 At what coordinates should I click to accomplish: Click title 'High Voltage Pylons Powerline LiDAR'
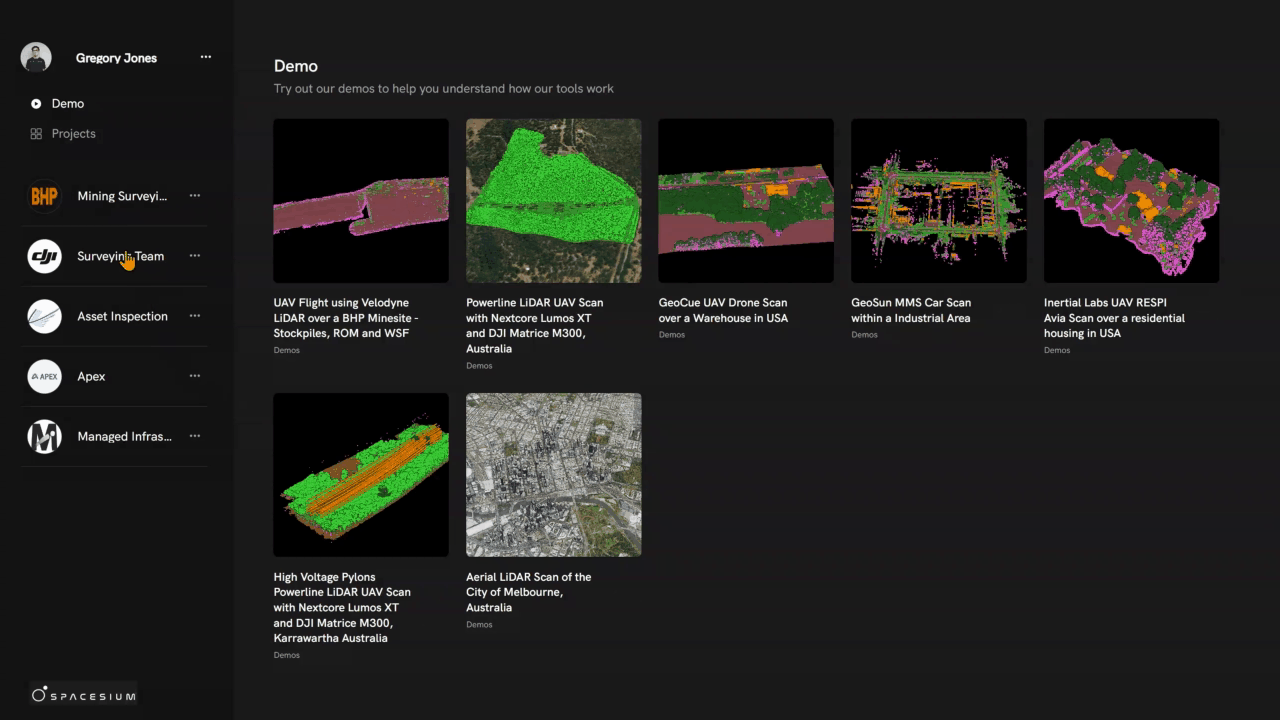click(342, 607)
